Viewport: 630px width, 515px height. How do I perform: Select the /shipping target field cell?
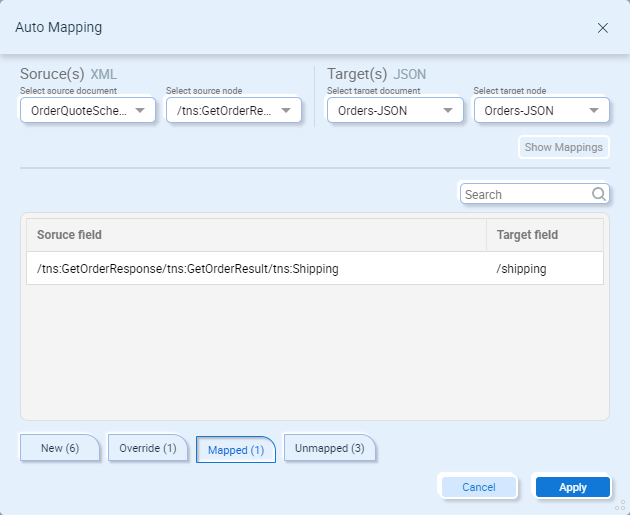pos(545,268)
